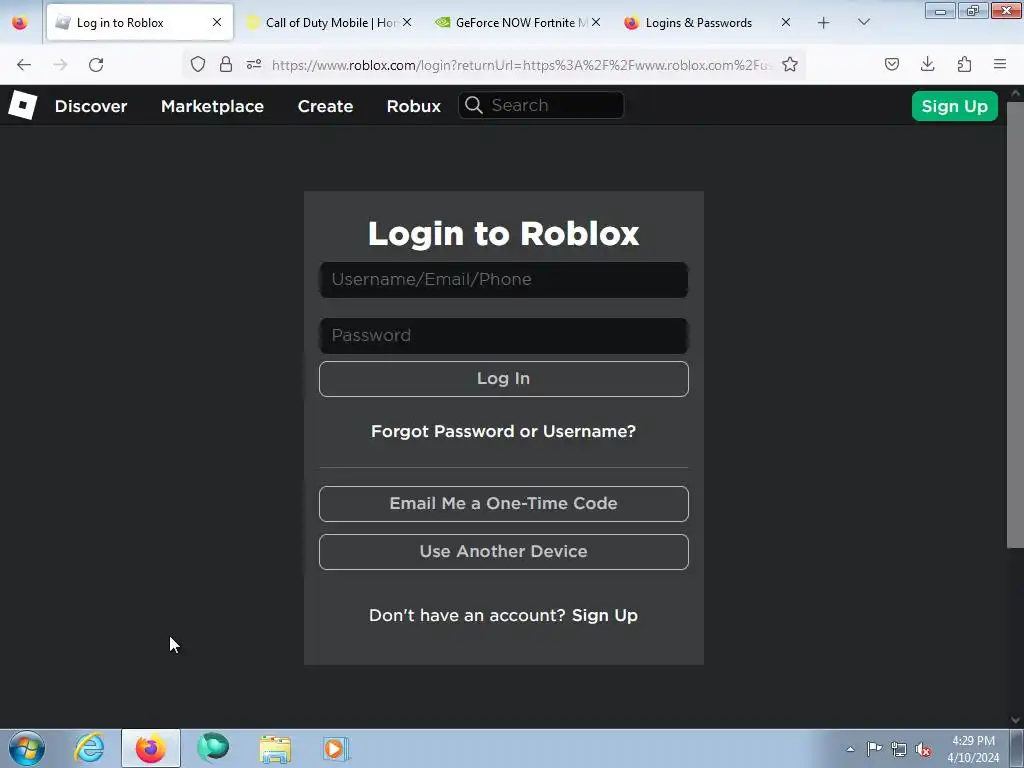This screenshot has height=768, width=1024.
Task: Close the GeForce NOW Fortnite tab
Action: (x=596, y=22)
